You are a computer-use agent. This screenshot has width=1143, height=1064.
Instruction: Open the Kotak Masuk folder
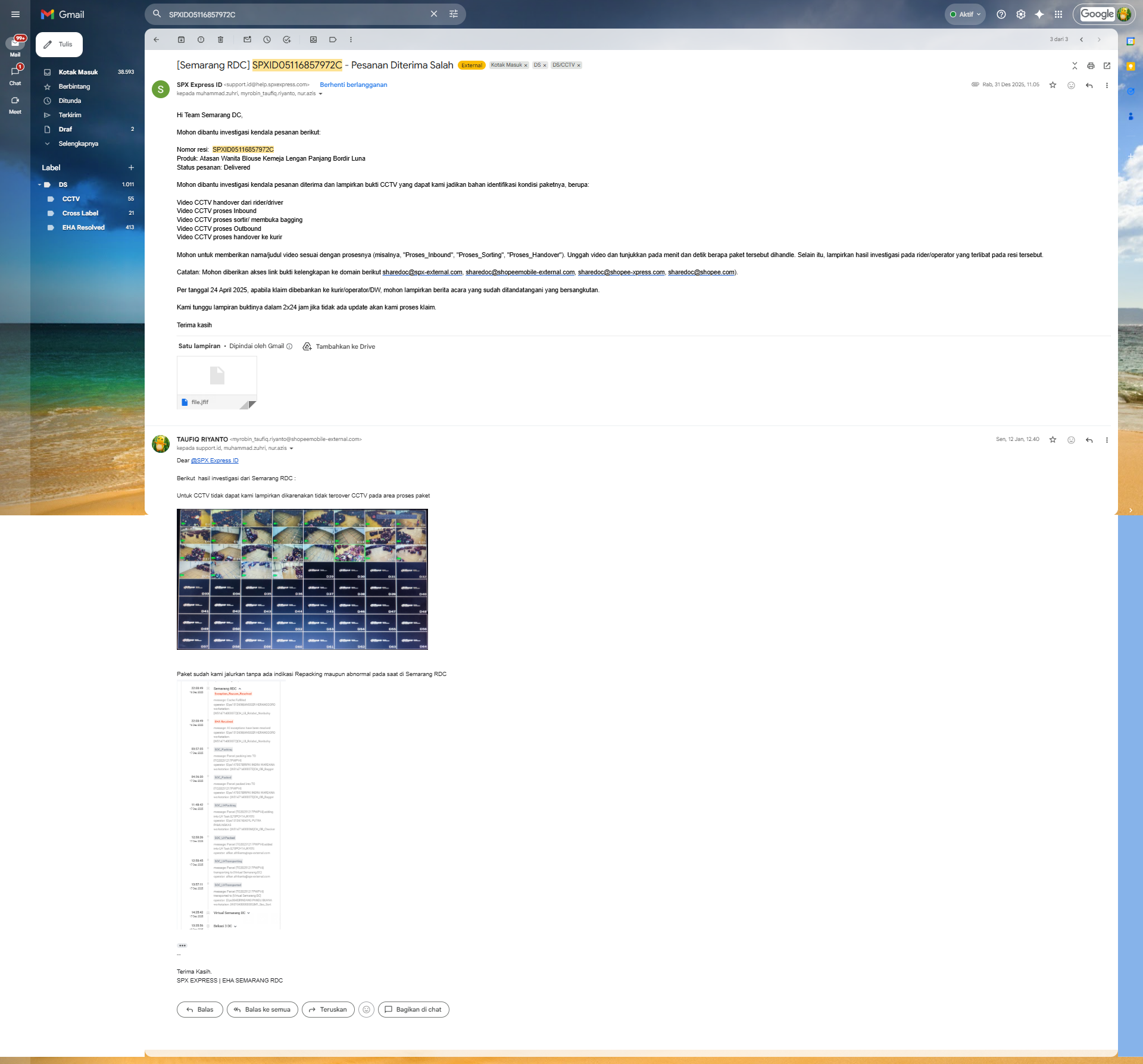coord(78,72)
